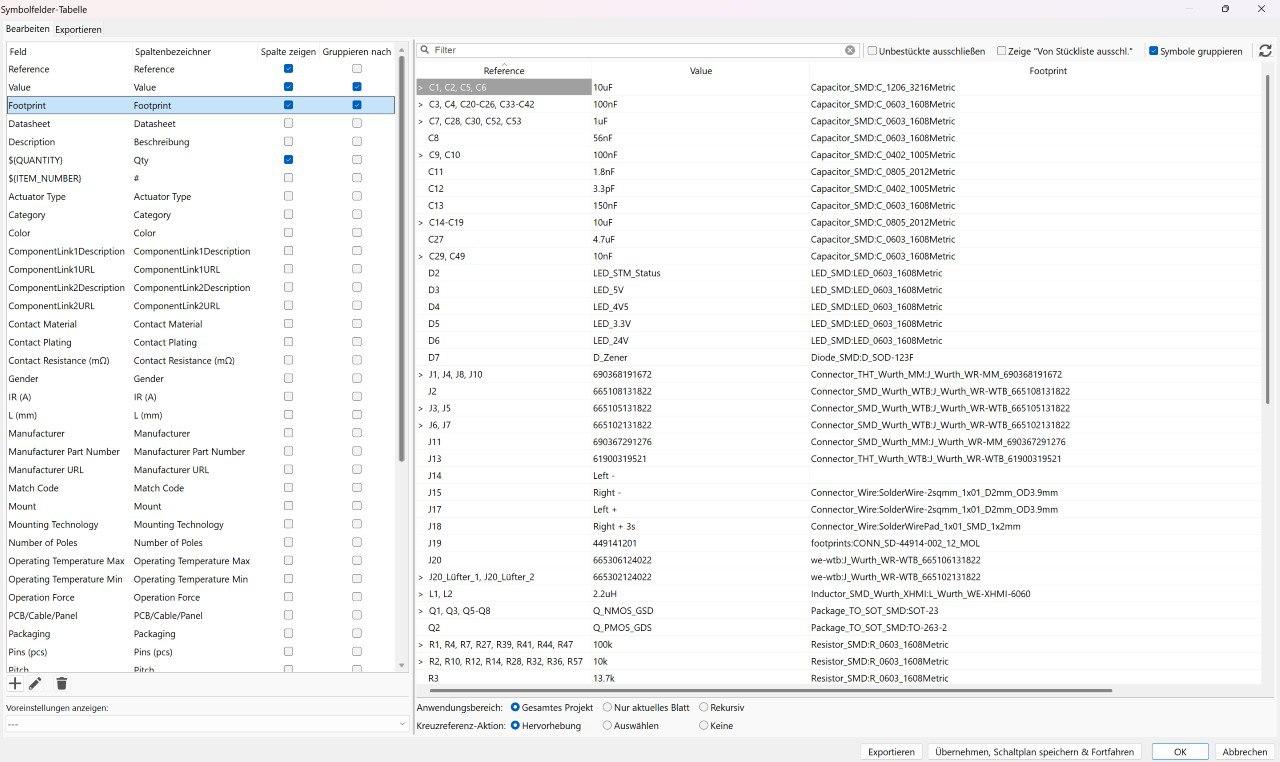Expand group C1, C2, C5, C6
The width and height of the screenshot is (1280, 762).
click(420, 88)
